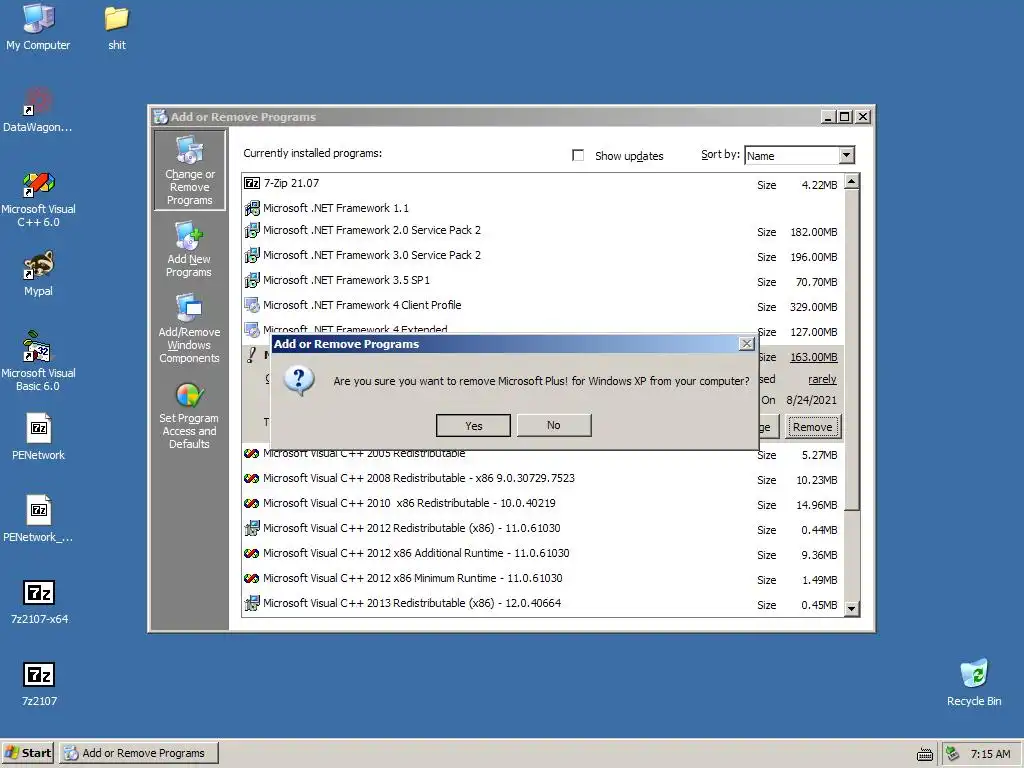The image size is (1024, 768).
Task: Select Microsoft .NET Framework 3.5 SP1 row text
Action: [346, 280]
